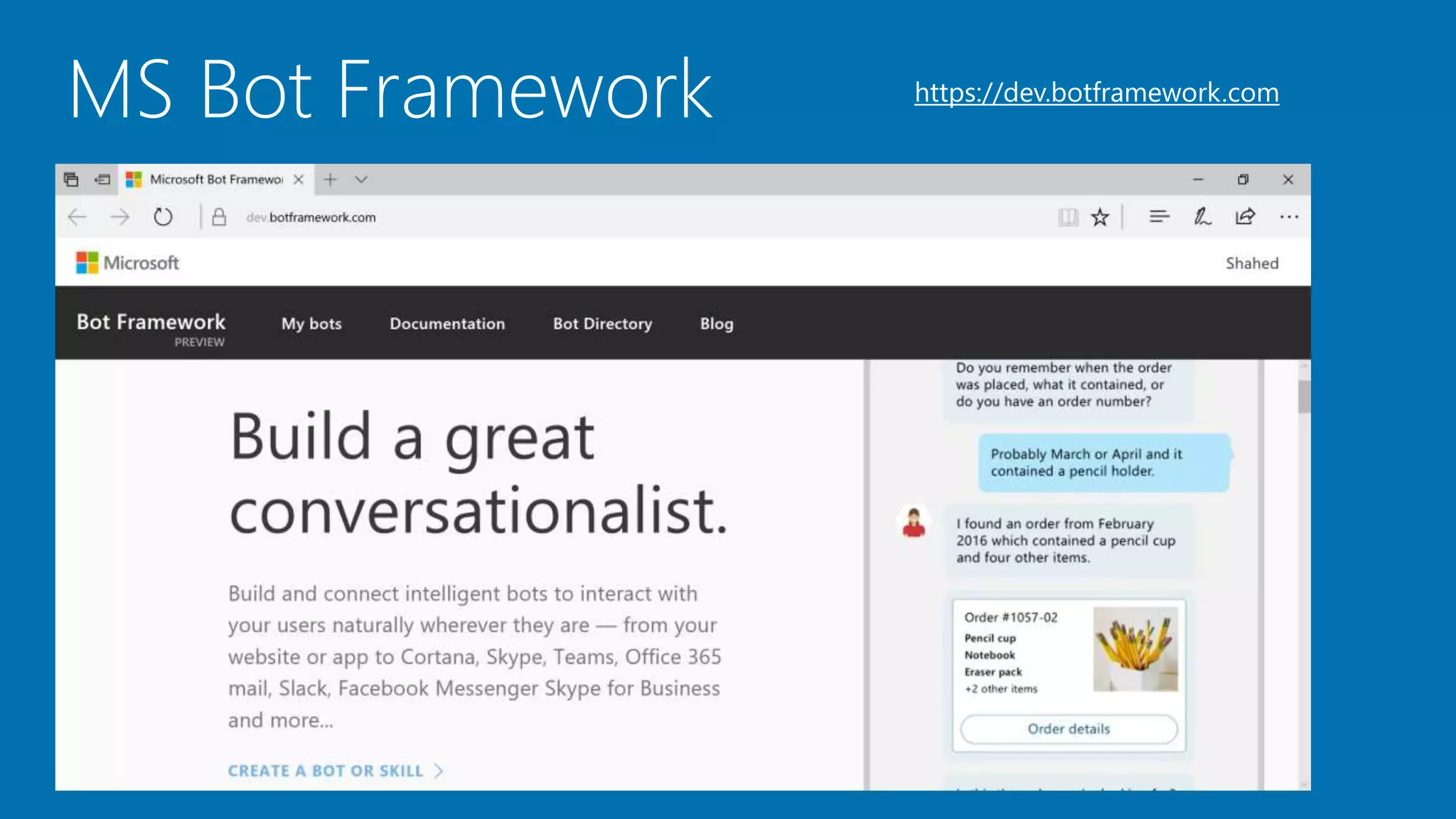Open a new tab with plus icon

(x=330, y=179)
